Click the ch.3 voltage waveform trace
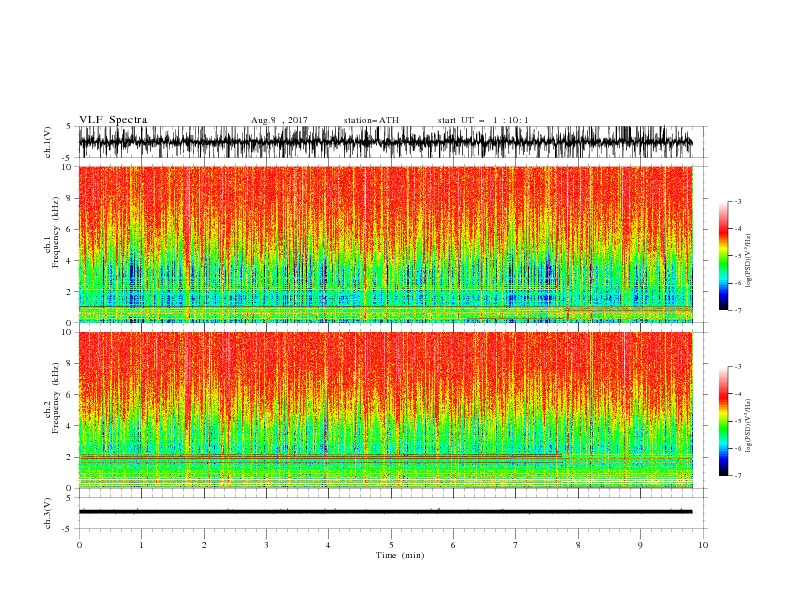Viewport: 792px width, 612px height. pyautogui.click(x=385, y=512)
